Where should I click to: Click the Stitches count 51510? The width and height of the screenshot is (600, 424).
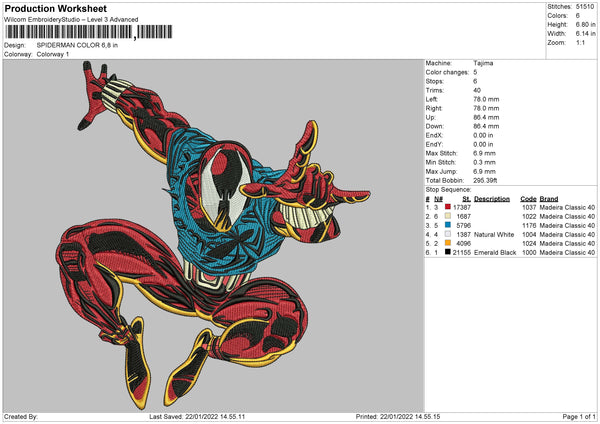tap(587, 7)
